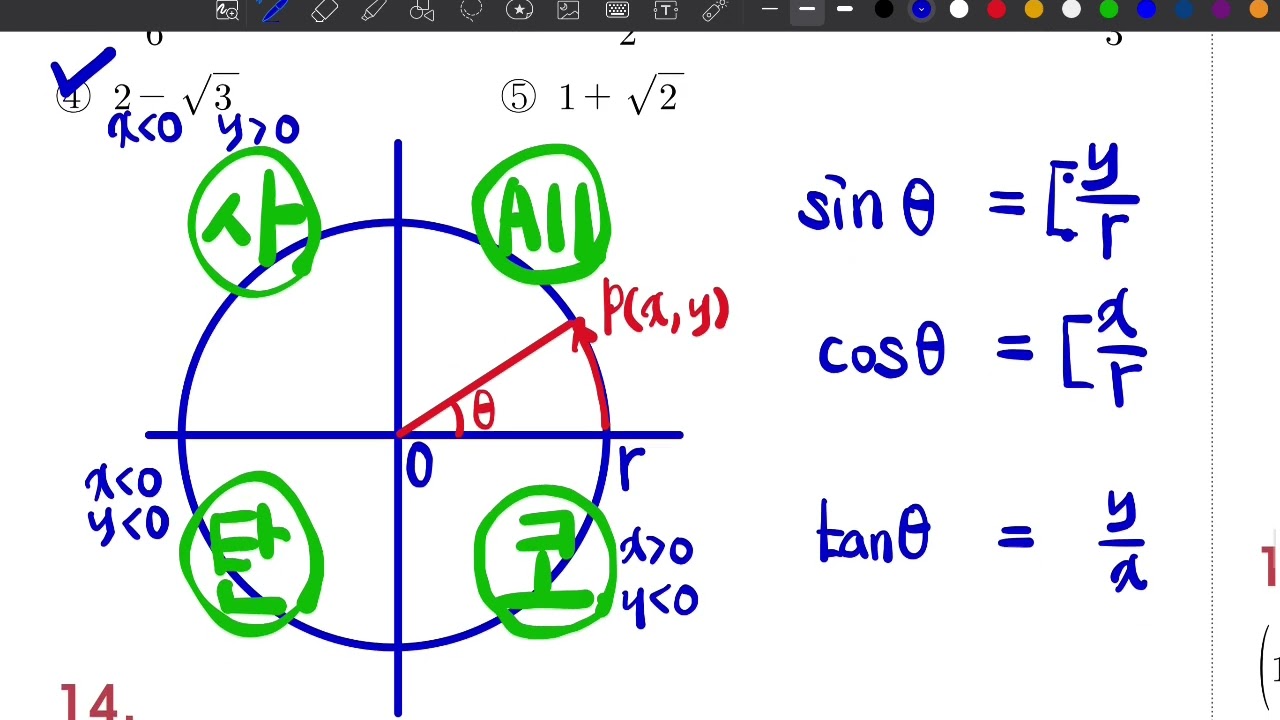Switch to keyboard typing tool
This screenshot has width=1280, height=720.
(x=617, y=10)
